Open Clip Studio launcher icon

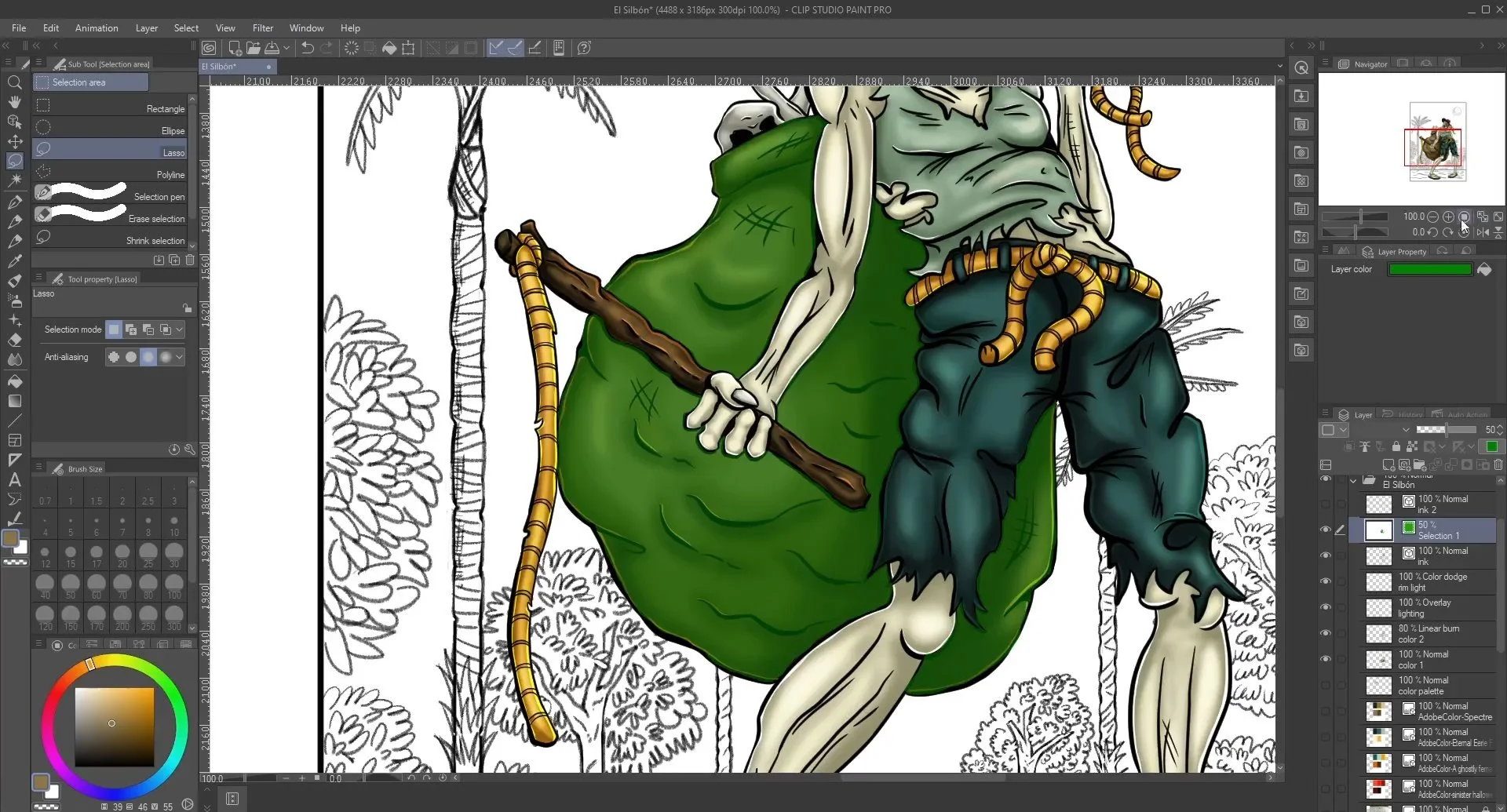click(x=209, y=48)
